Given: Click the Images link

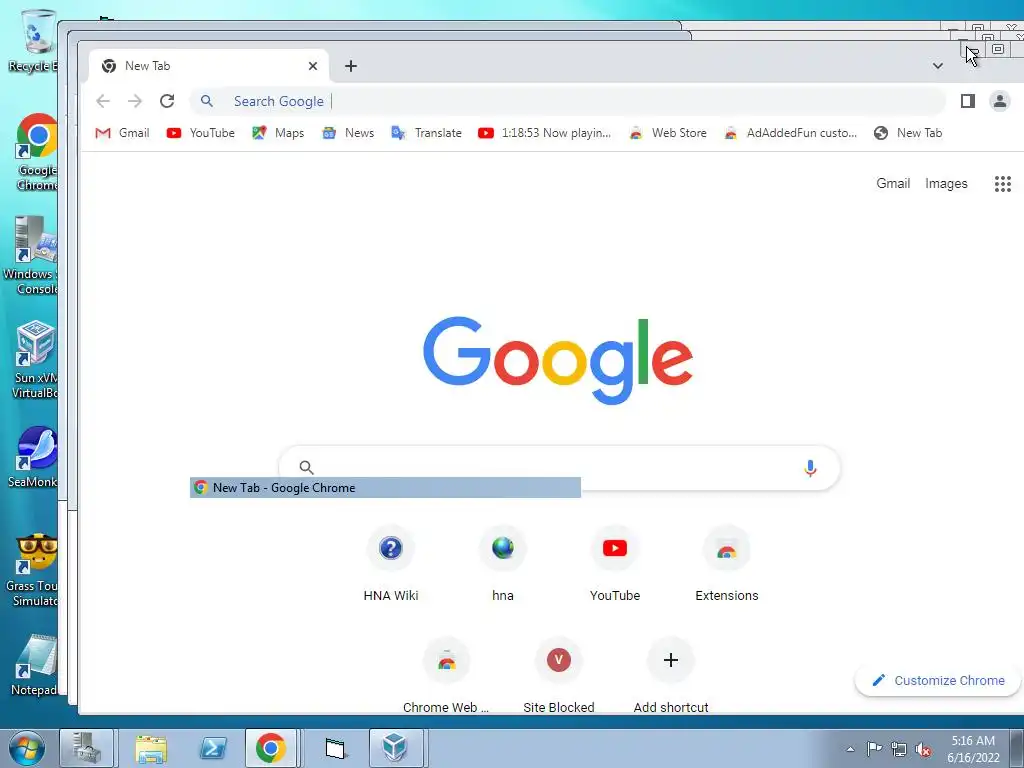Looking at the screenshot, I should tap(946, 184).
